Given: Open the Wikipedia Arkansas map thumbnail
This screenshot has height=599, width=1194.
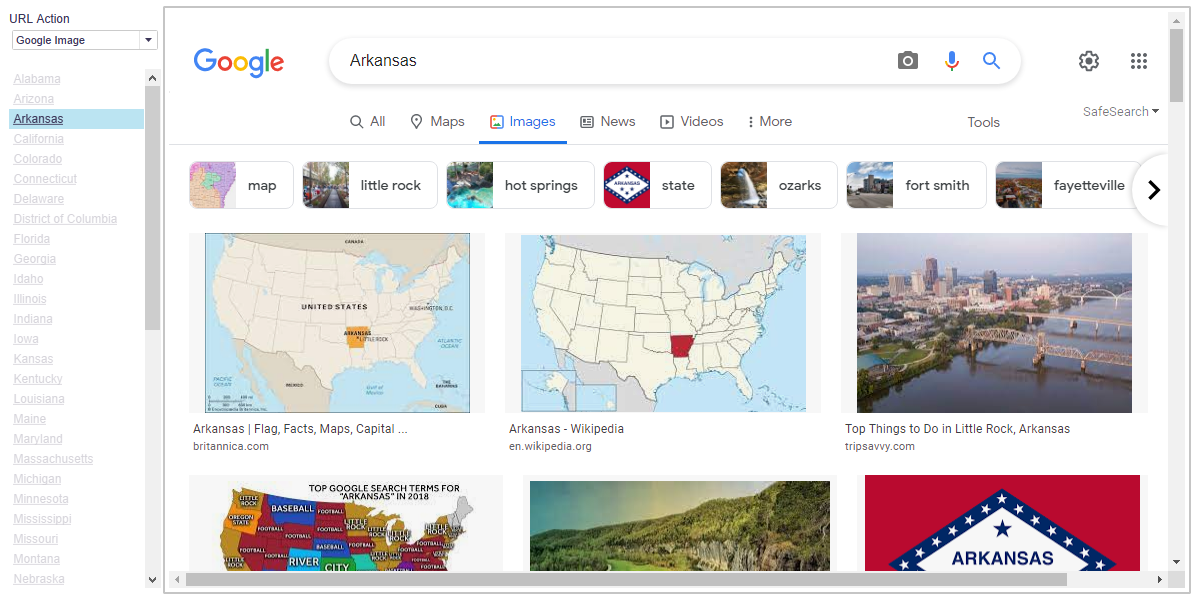Looking at the screenshot, I should click(x=662, y=323).
